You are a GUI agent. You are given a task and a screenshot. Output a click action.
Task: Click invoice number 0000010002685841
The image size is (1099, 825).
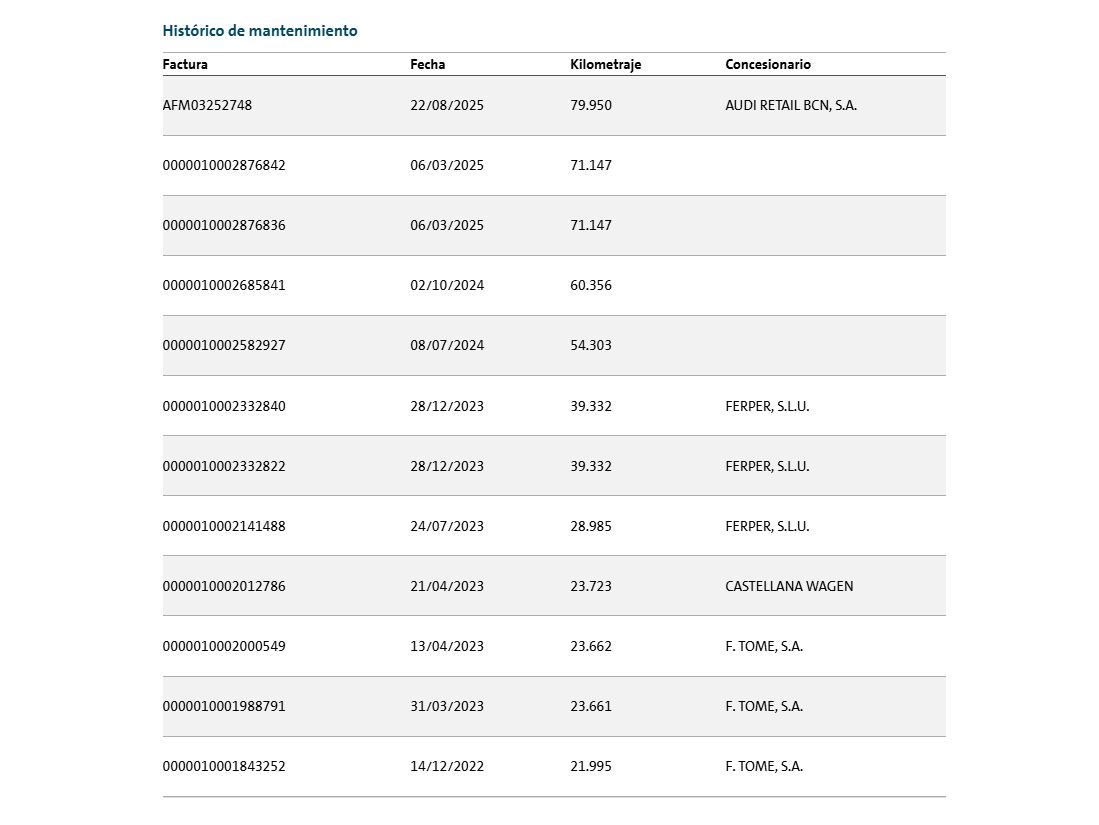[224, 285]
